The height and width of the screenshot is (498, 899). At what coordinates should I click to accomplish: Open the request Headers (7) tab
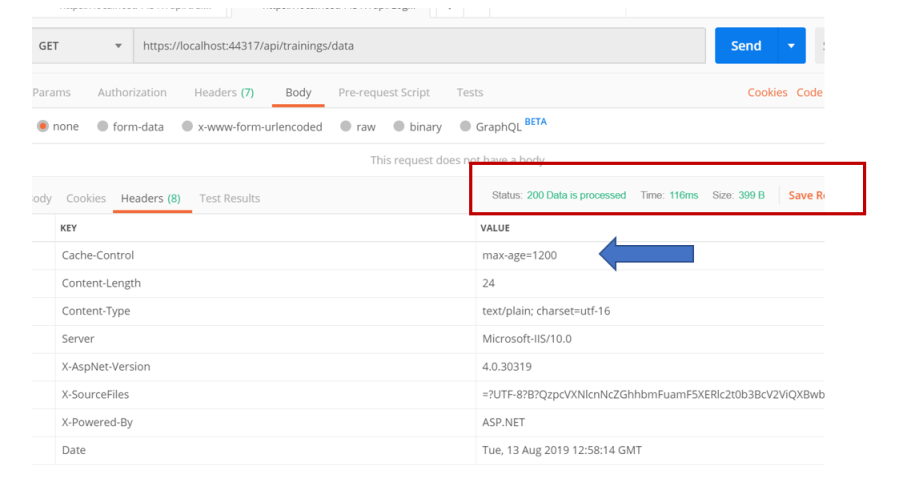(224, 93)
